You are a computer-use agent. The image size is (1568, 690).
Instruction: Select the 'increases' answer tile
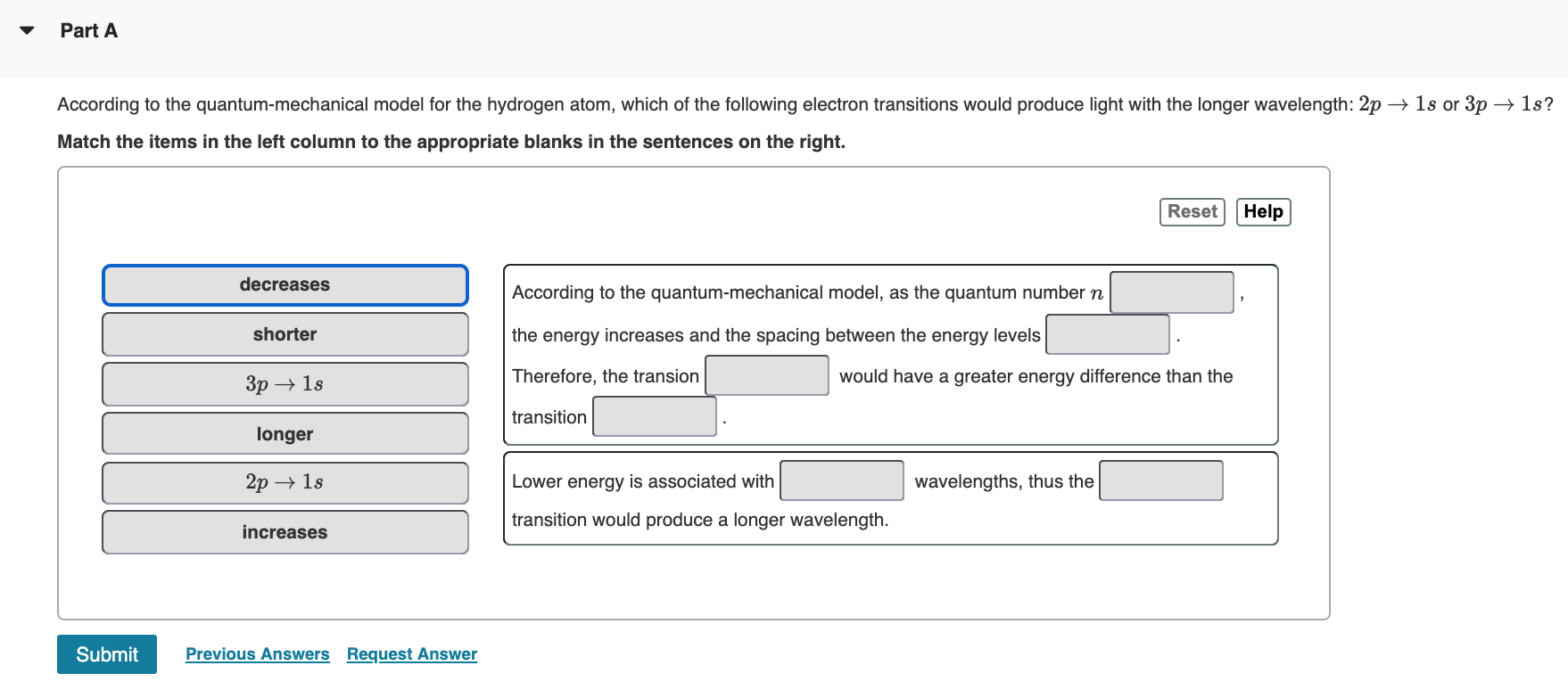(285, 532)
